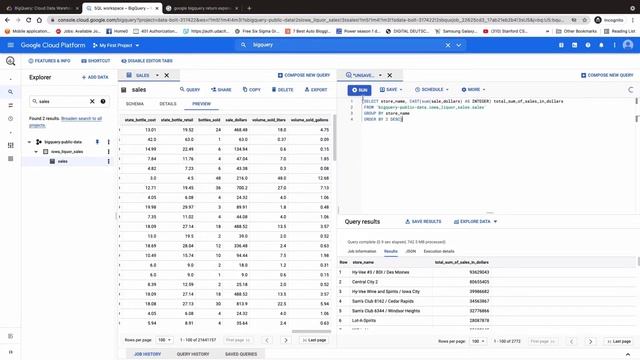Screen dimensions: 640x360
Task: Export the sales table
Action: point(316,89)
